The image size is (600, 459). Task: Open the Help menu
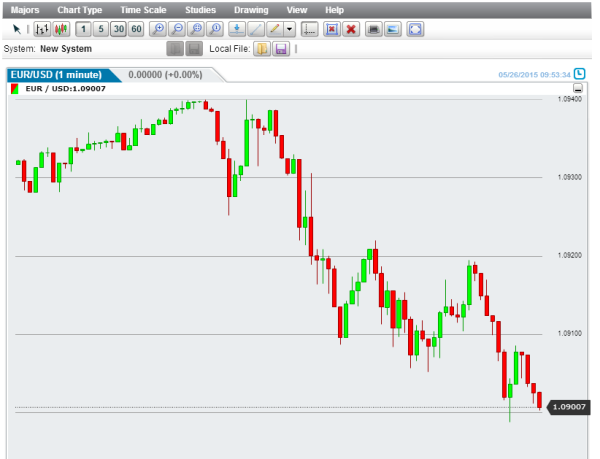point(334,10)
